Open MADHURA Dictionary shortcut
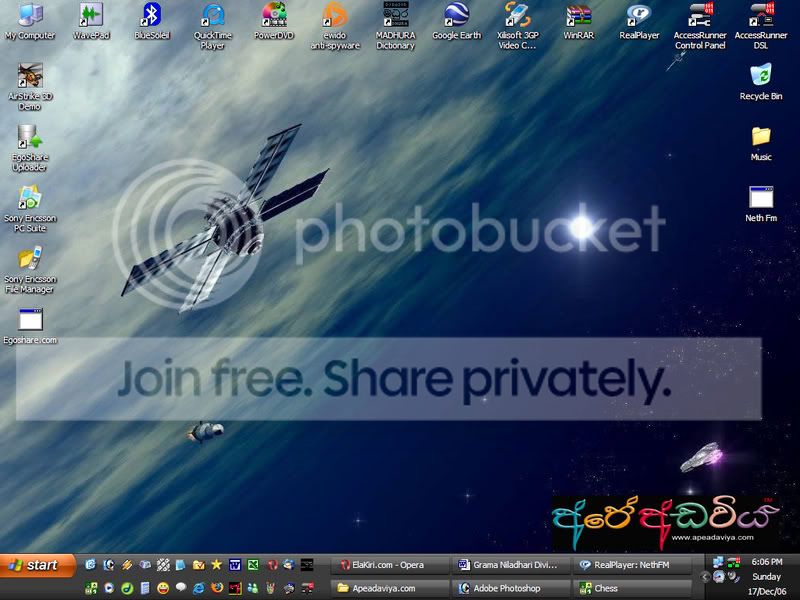 click(395, 26)
